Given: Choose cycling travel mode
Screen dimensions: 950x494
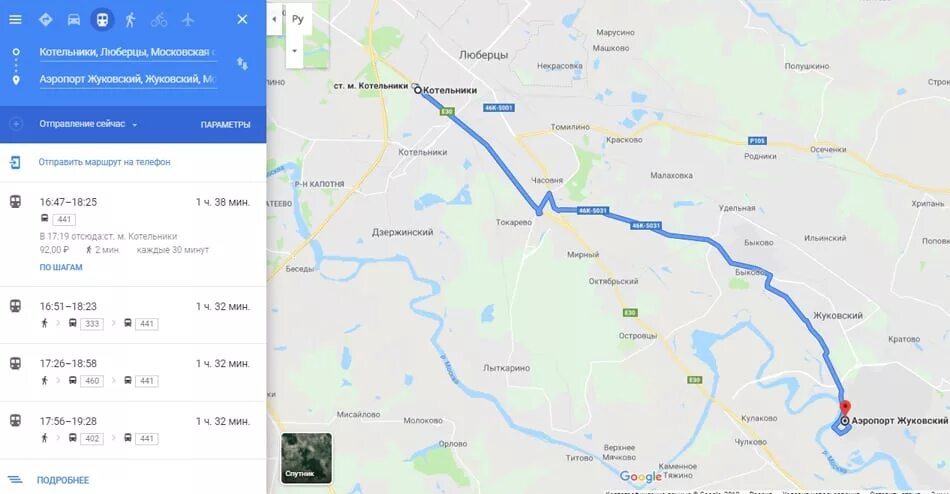Looking at the screenshot, I should coord(159,19).
